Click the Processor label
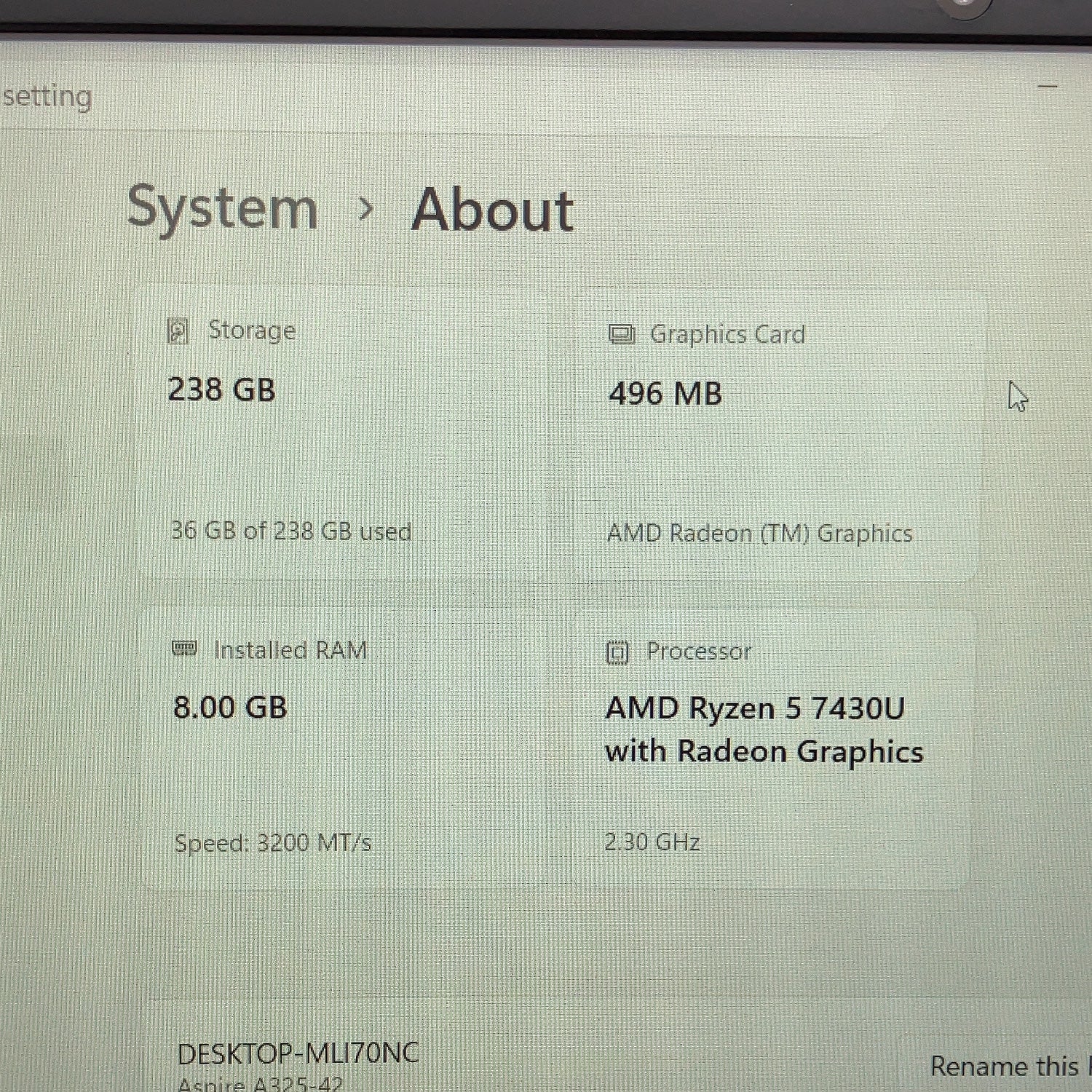1092x1092 pixels. tap(699, 652)
